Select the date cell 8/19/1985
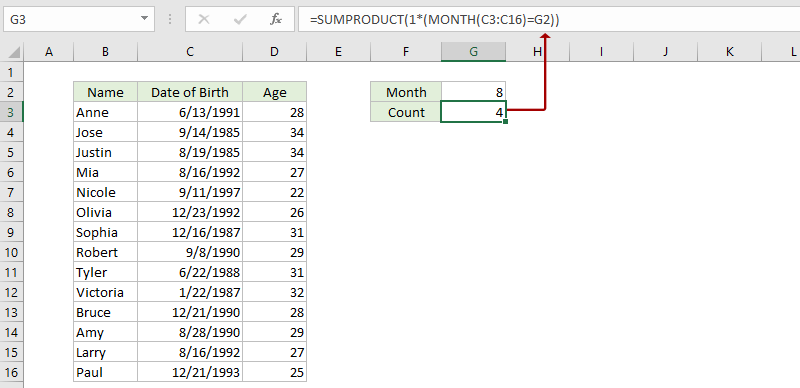Screen dimensions: 800x388 190,152
